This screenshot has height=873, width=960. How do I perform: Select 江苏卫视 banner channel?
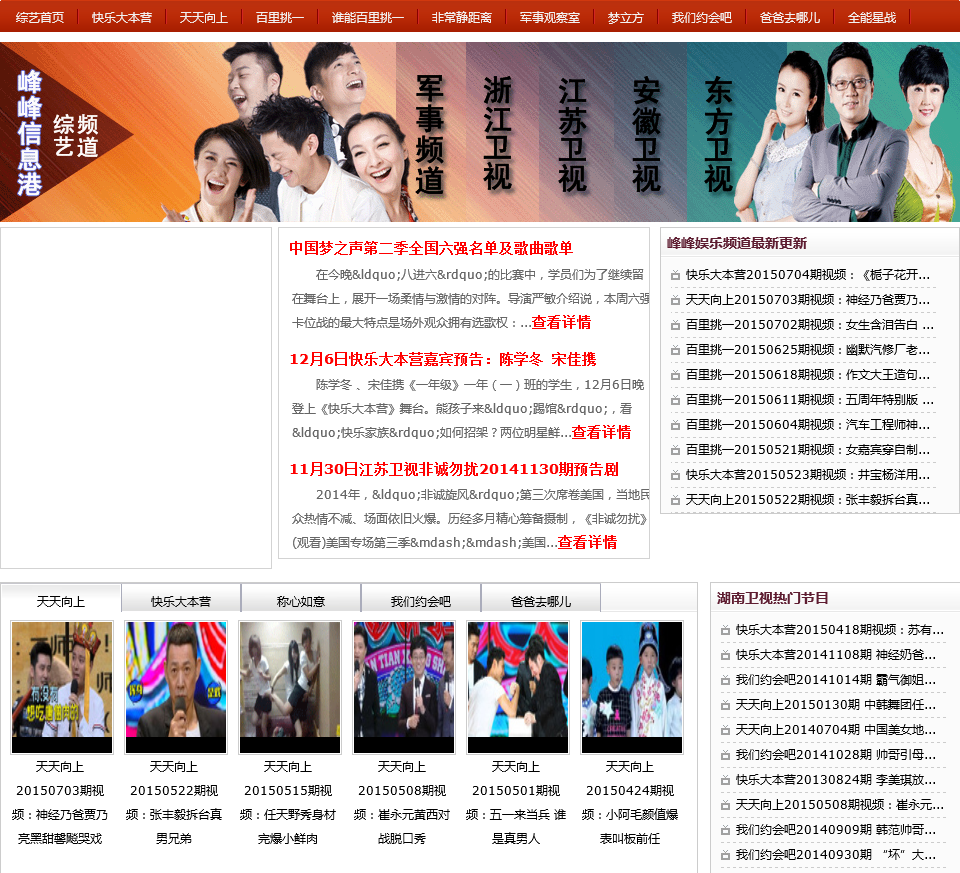(x=572, y=134)
